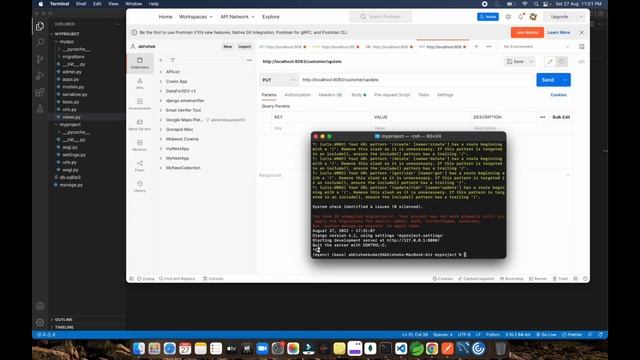
Task: Open manage.py in VS Code explorer
Action: (x=71, y=185)
